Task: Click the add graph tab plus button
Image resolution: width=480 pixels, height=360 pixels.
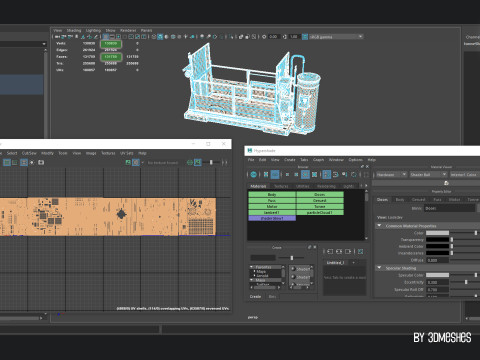Action: click(354, 263)
